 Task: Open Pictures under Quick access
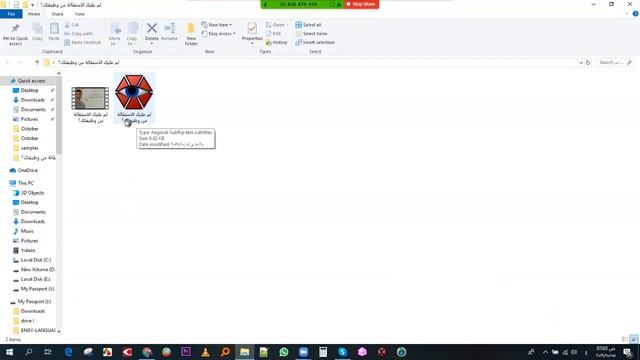tap(29, 119)
